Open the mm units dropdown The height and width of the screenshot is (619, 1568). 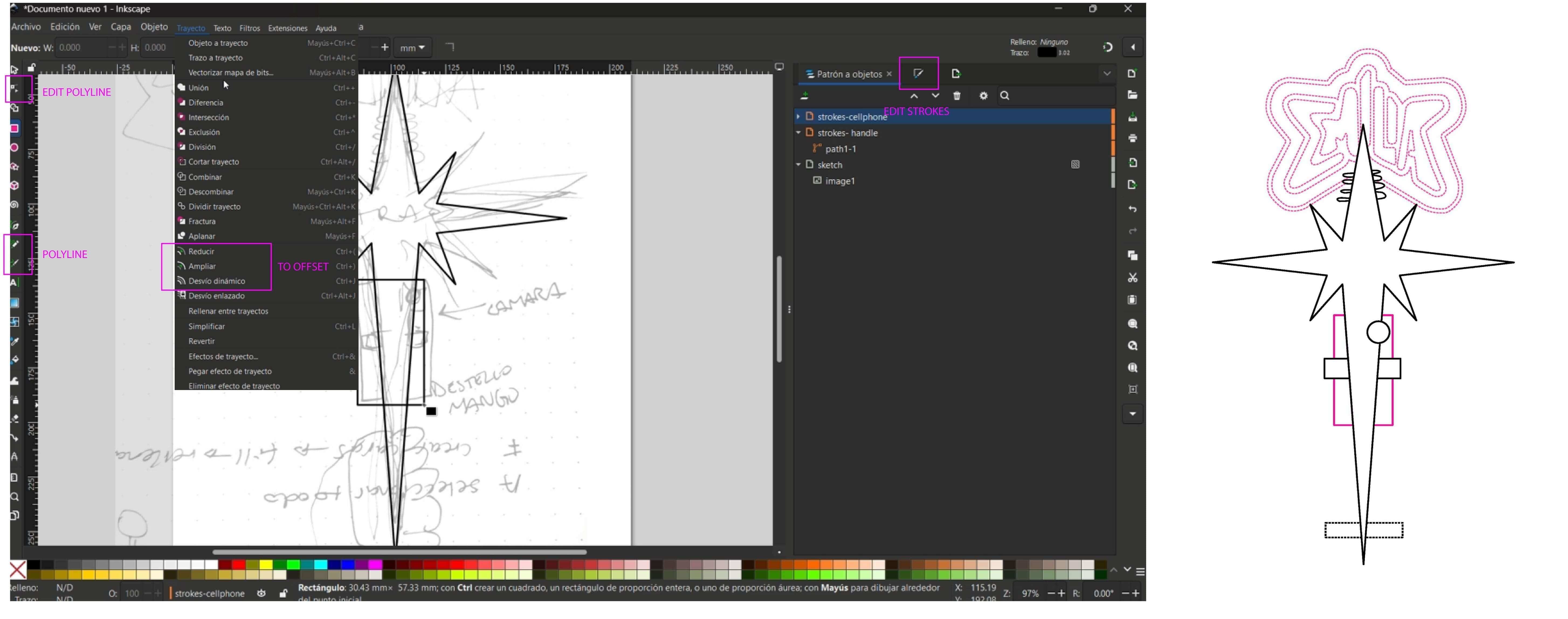412,47
